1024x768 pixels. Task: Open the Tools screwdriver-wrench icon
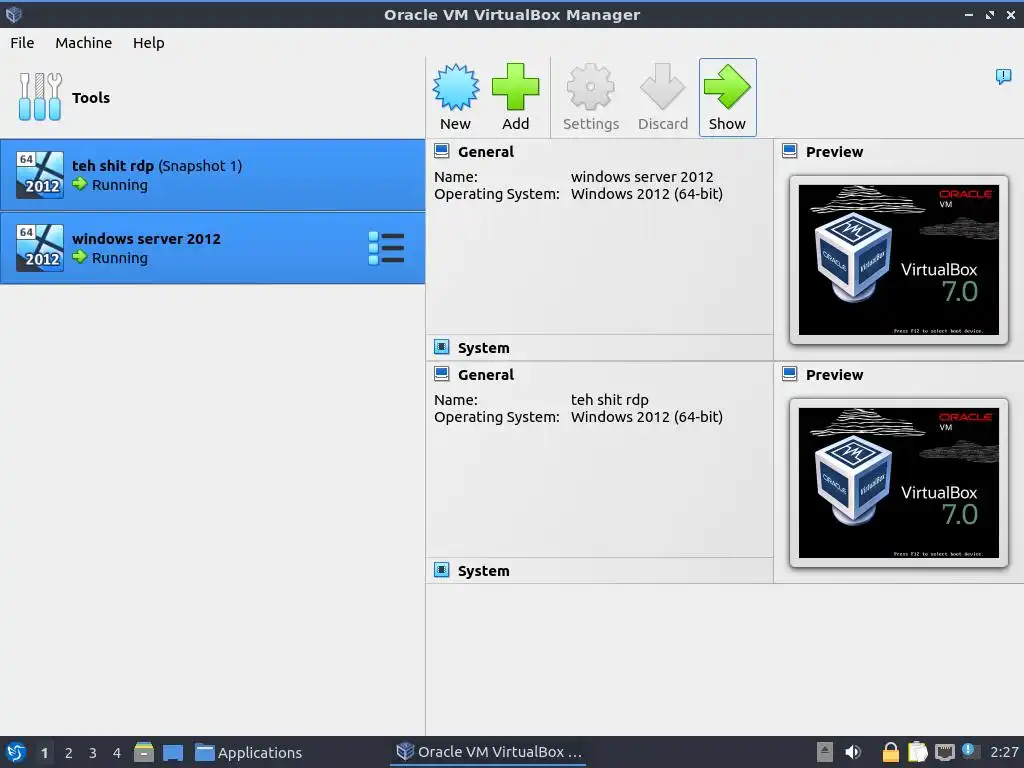40,97
